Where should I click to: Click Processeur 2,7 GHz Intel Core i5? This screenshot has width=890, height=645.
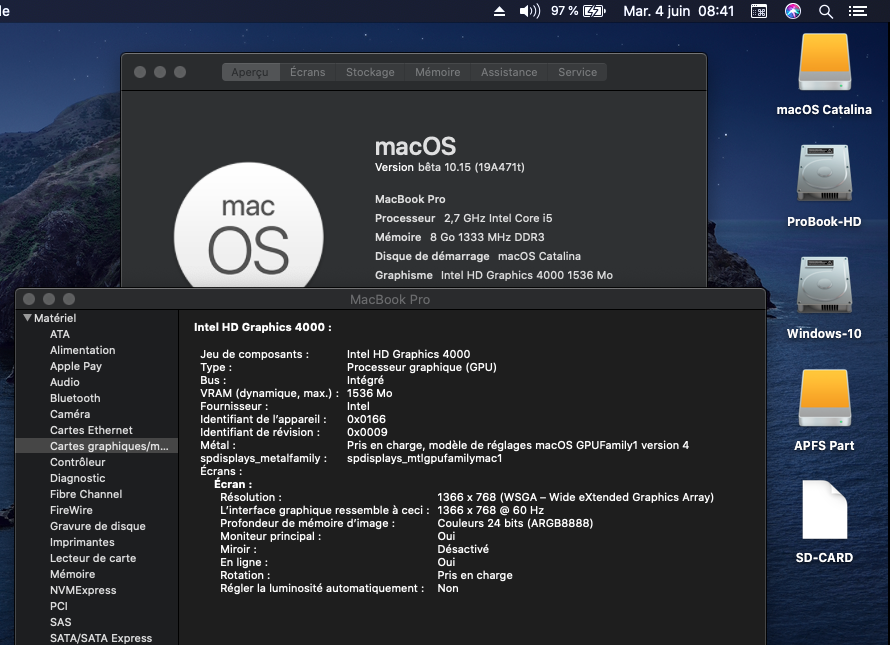[463, 218]
